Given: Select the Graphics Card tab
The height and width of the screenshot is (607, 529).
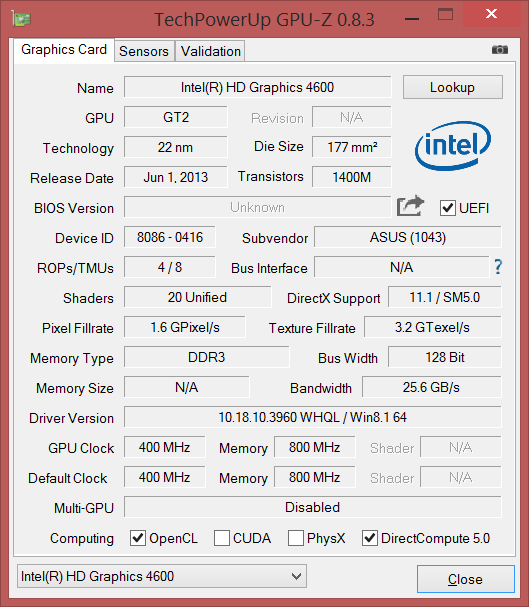Looking at the screenshot, I should pyautogui.click(x=64, y=50).
